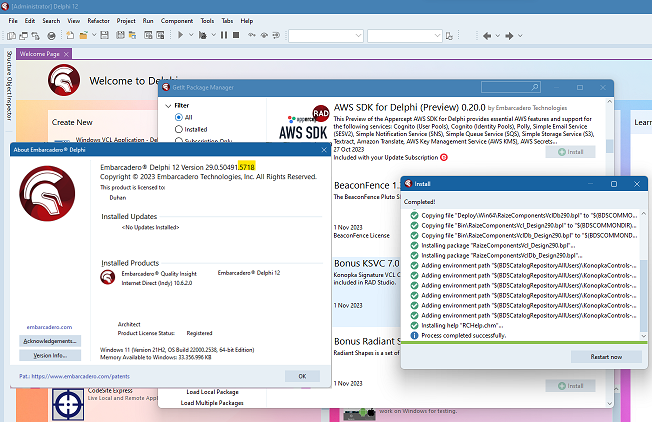This screenshot has width=652, height=422.
Task: Click 'Process completed successfully.' log line
Action: 464,336
